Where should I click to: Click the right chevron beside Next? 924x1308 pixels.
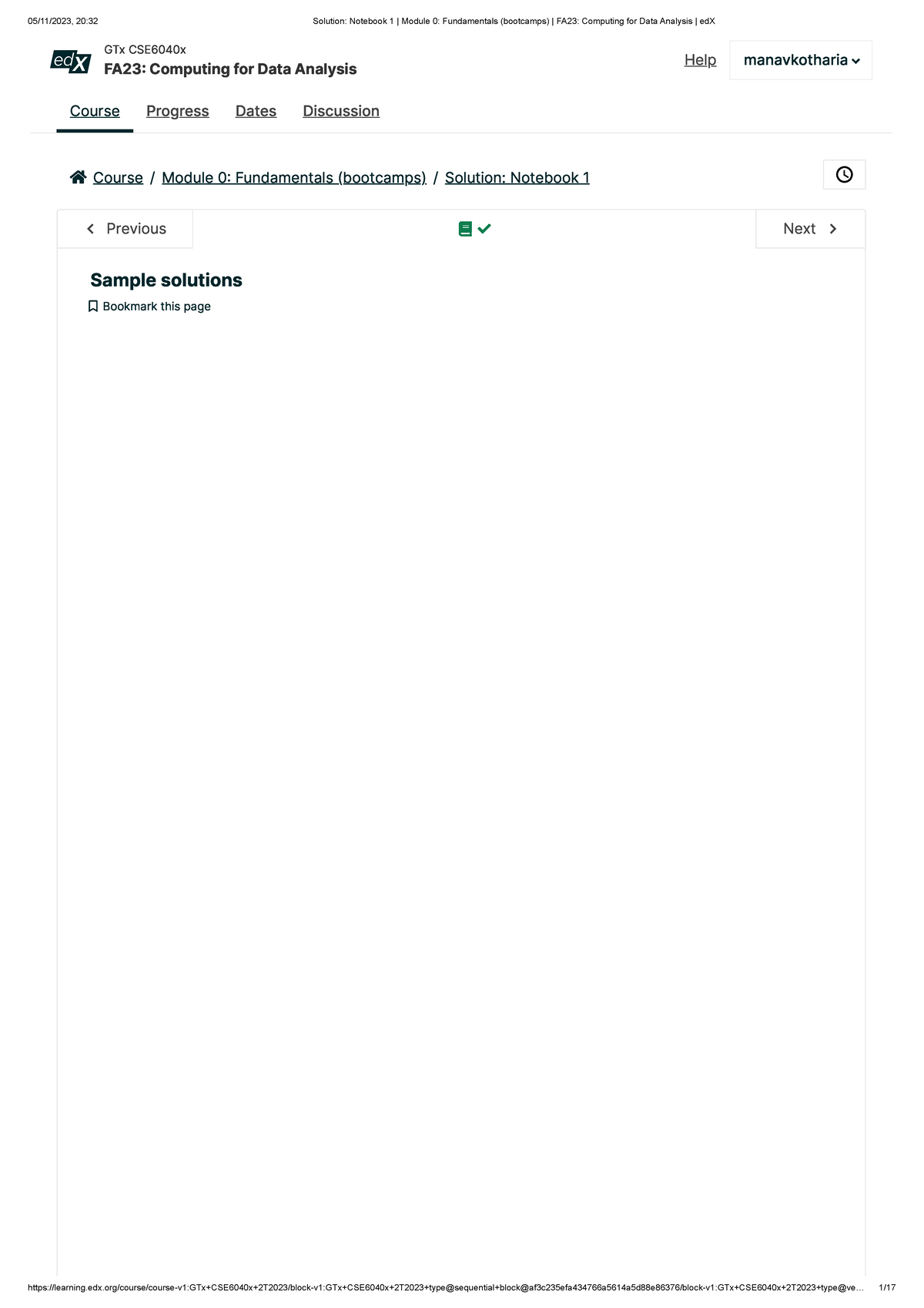tap(833, 229)
